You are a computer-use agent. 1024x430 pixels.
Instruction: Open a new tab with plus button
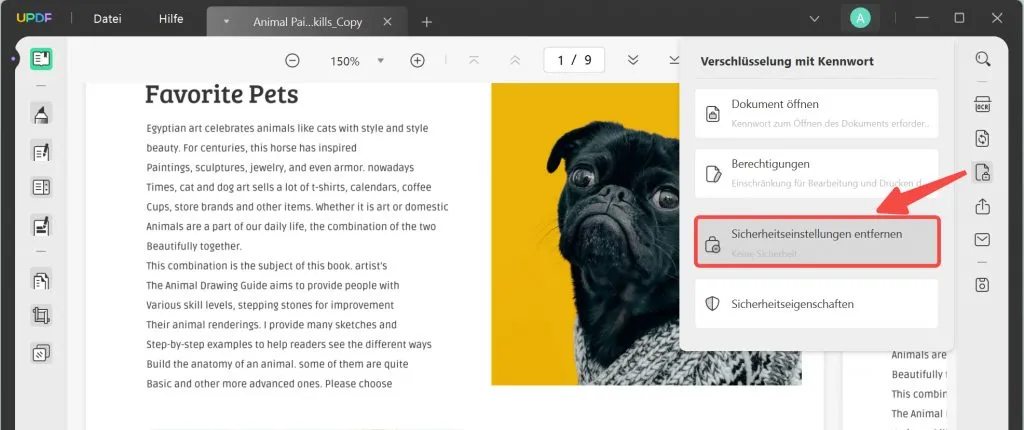point(426,22)
